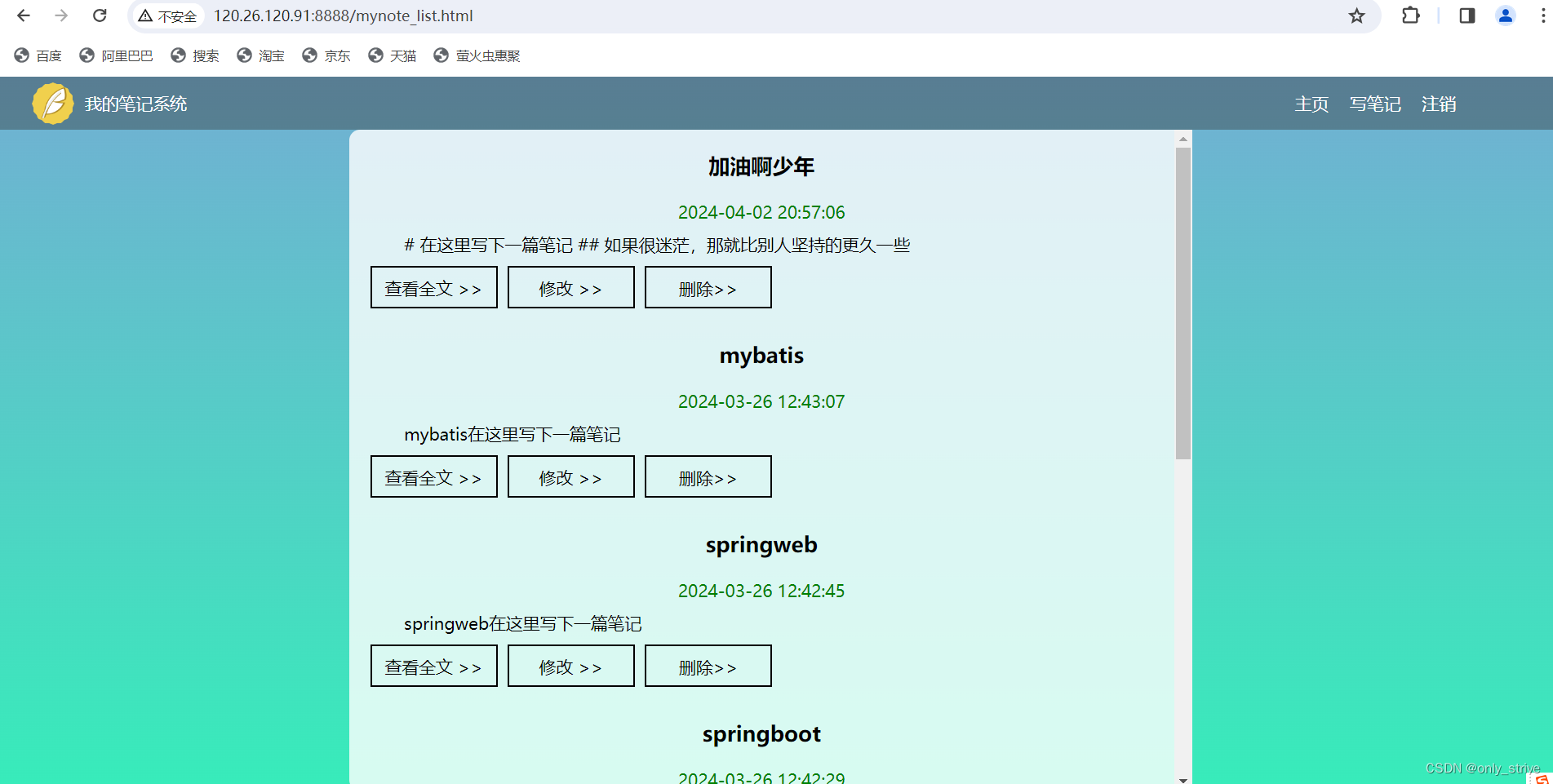Click the date 2024-04-02 20:57:06

click(x=761, y=212)
